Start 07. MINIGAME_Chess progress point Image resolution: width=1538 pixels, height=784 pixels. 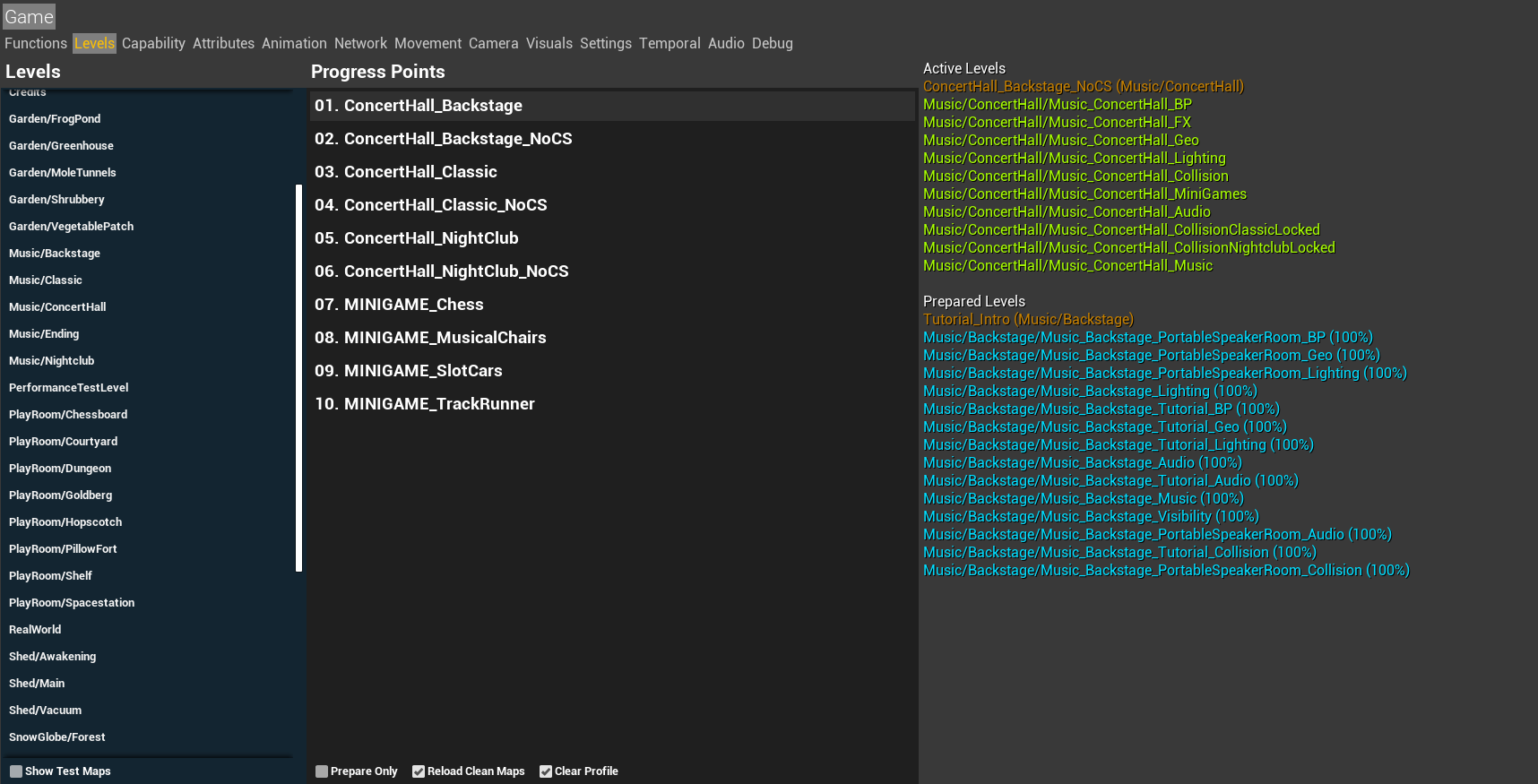click(x=612, y=305)
